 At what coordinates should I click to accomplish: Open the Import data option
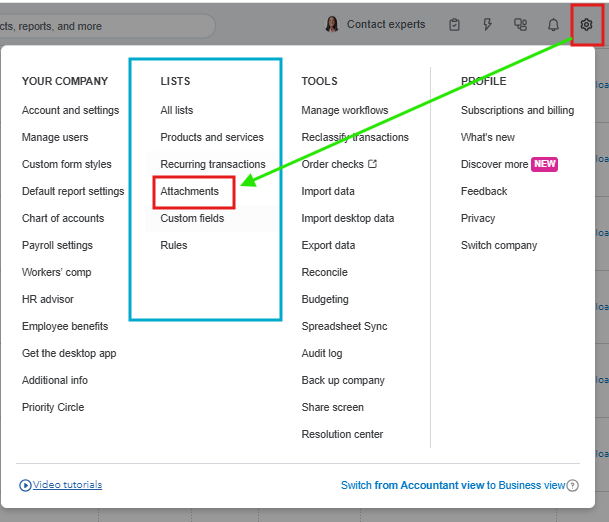click(328, 191)
